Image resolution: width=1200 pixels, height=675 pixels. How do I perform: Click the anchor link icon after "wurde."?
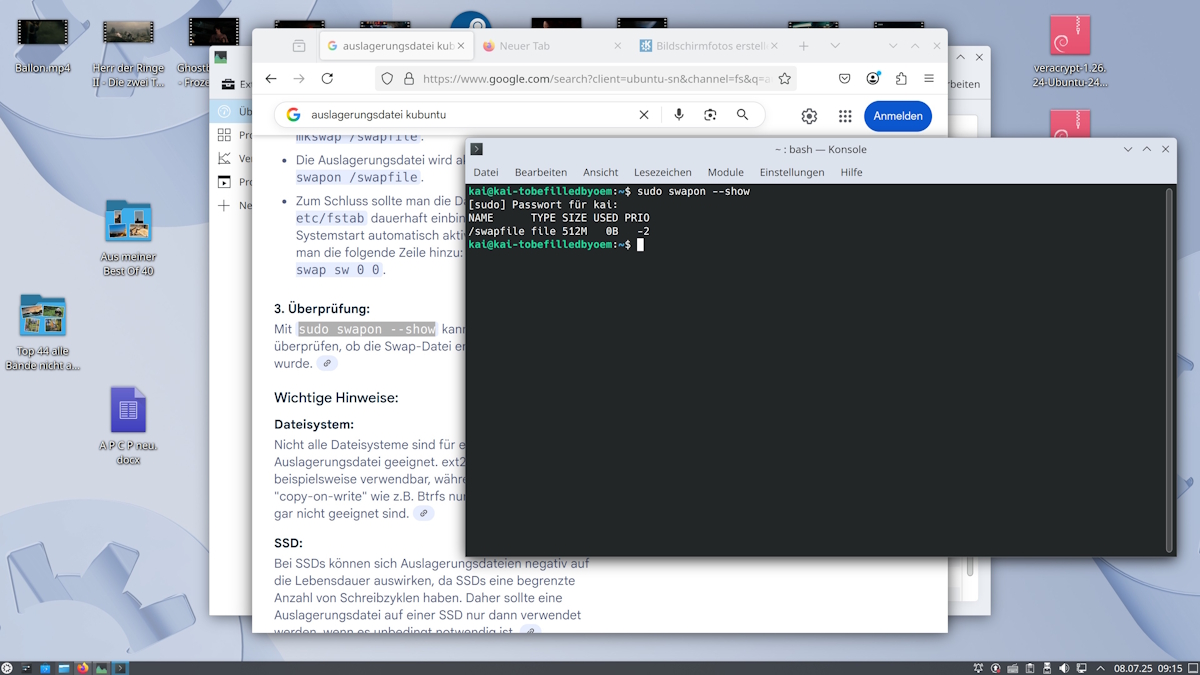point(327,363)
